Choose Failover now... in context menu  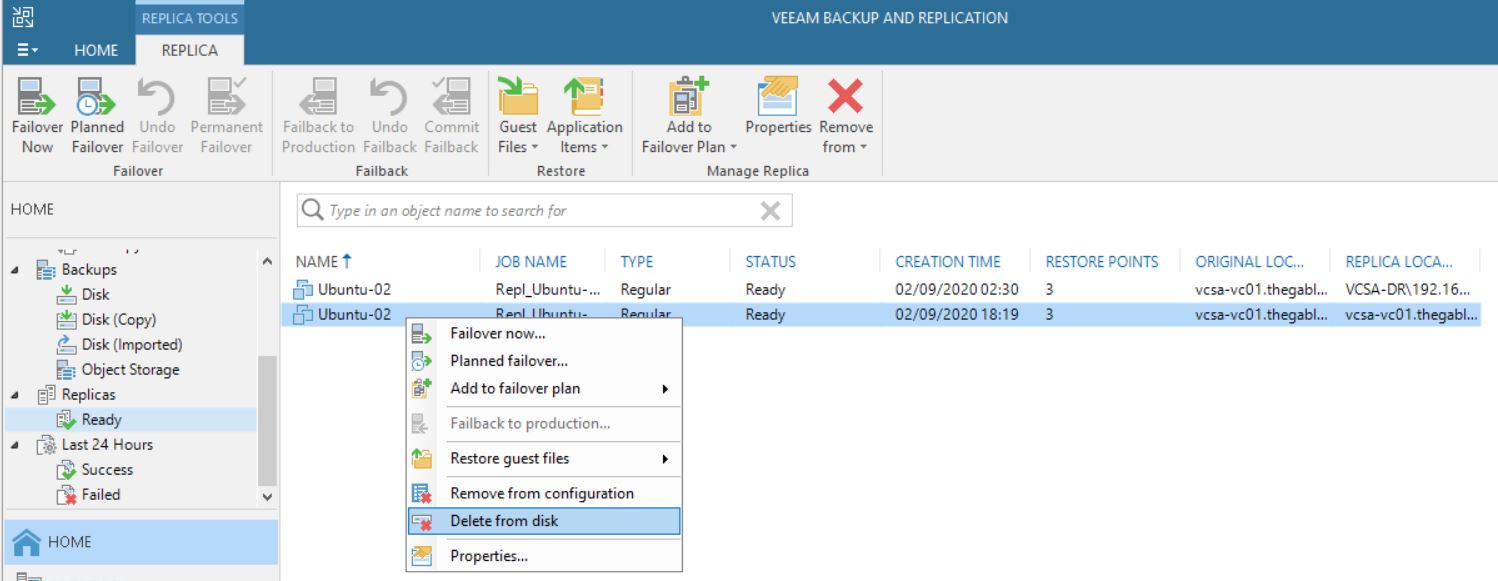click(x=544, y=334)
